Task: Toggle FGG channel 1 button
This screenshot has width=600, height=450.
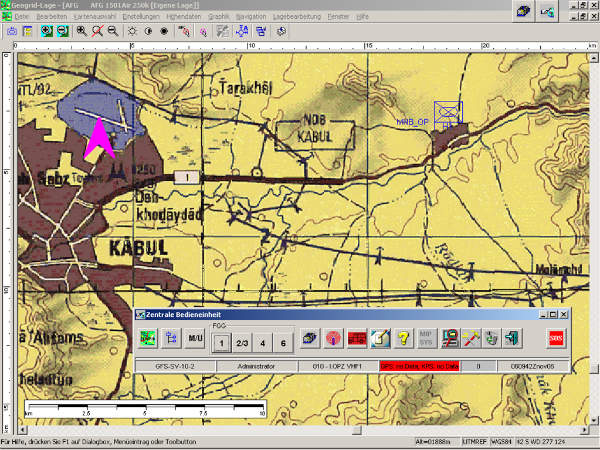Action: pos(224,342)
